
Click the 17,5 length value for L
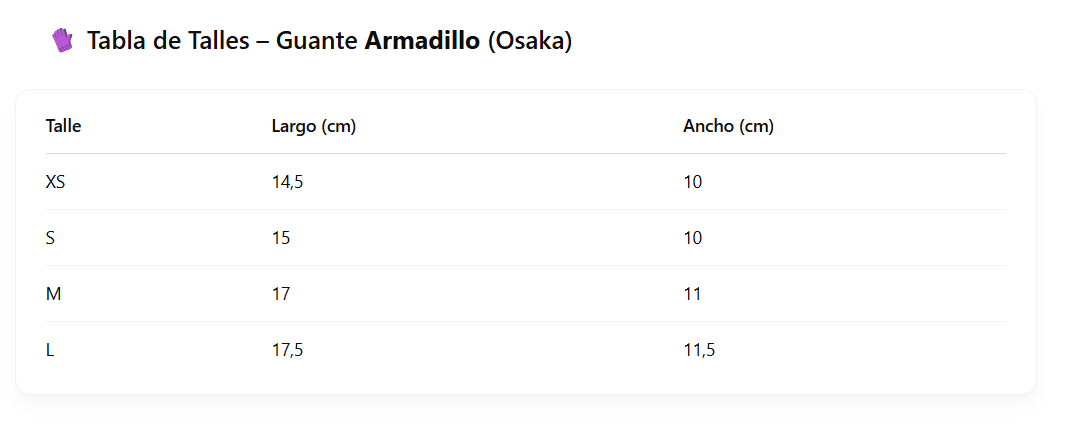pyautogui.click(x=288, y=350)
